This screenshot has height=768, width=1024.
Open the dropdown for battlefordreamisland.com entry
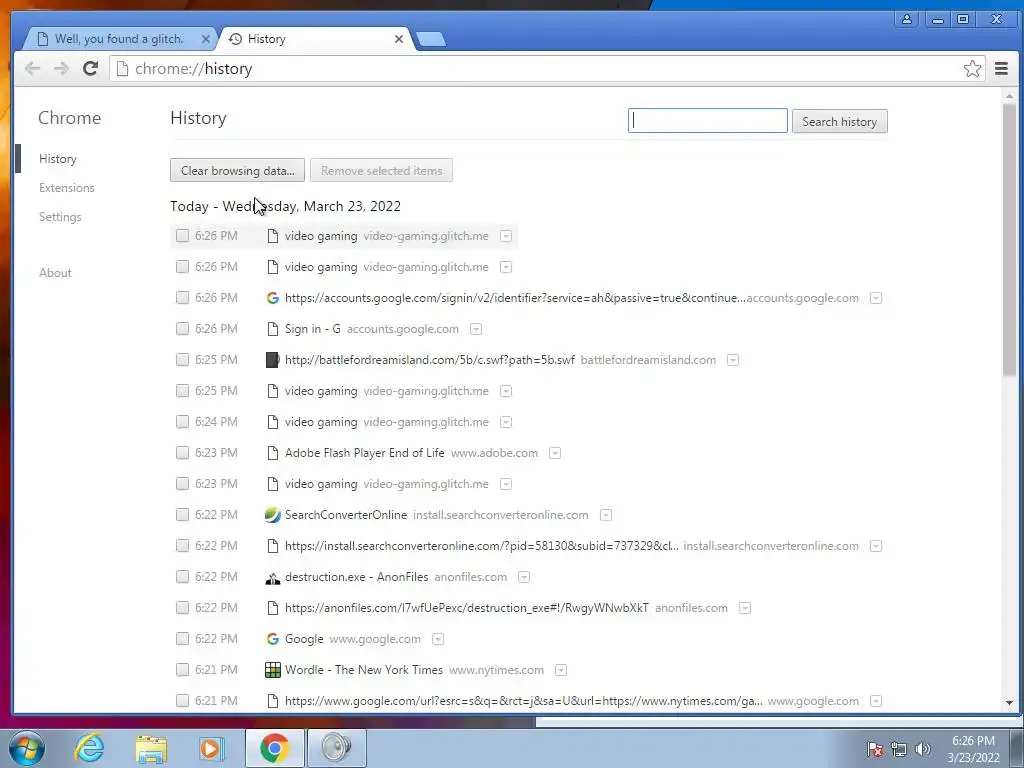click(x=733, y=360)
